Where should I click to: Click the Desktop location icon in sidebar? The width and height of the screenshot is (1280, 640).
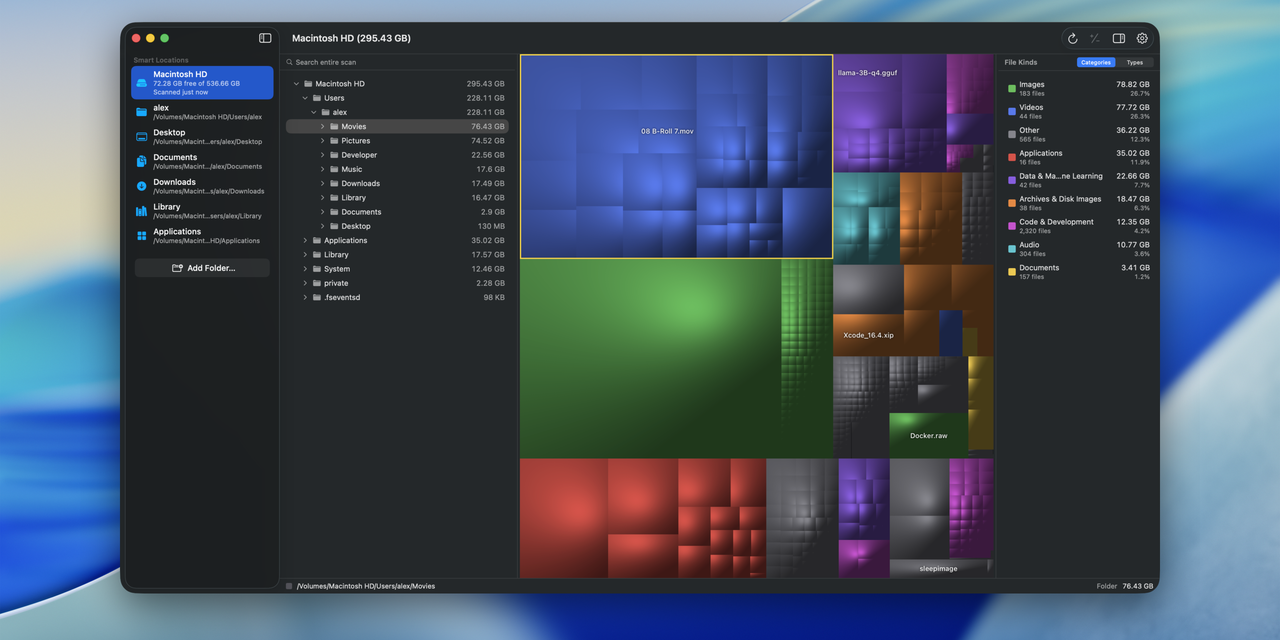142,137
